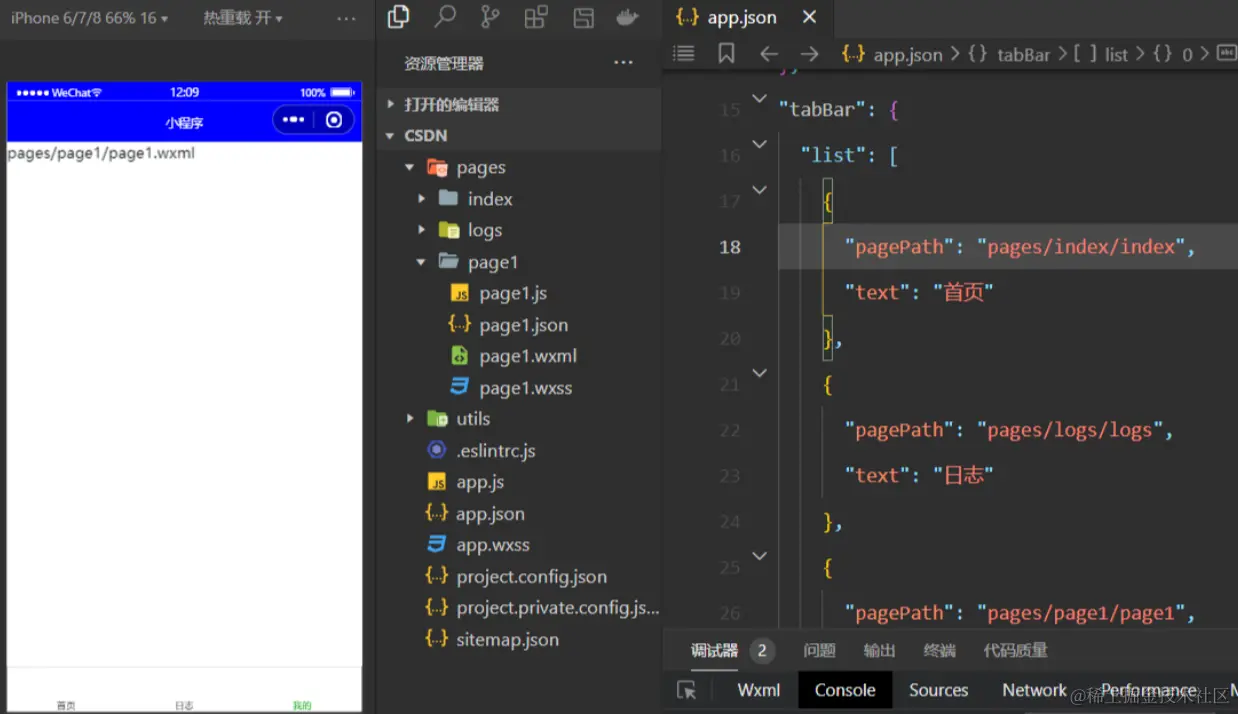The width and height of the screenshot is (1238, 714).
Task: Select the 输出 panel tab
Action: pos(879,651)
